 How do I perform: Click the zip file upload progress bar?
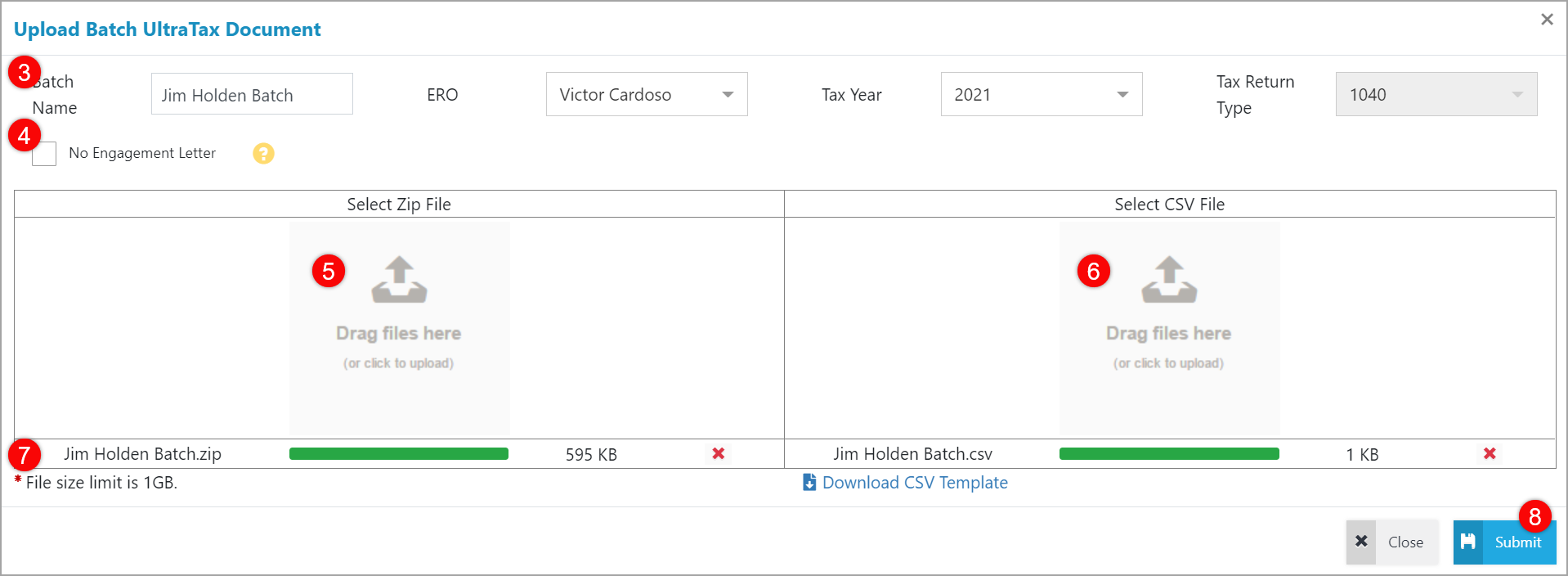tap(398, 453)
